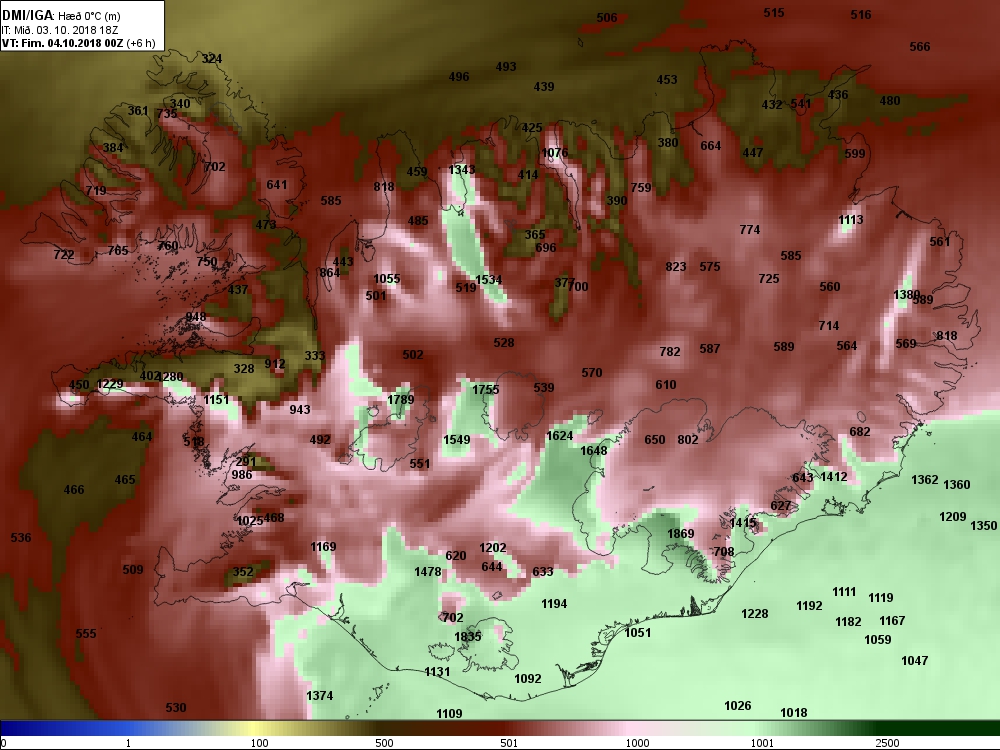Select the map value '722'
The height and width of the screenshot is (750, 1000).
[64, 255]
